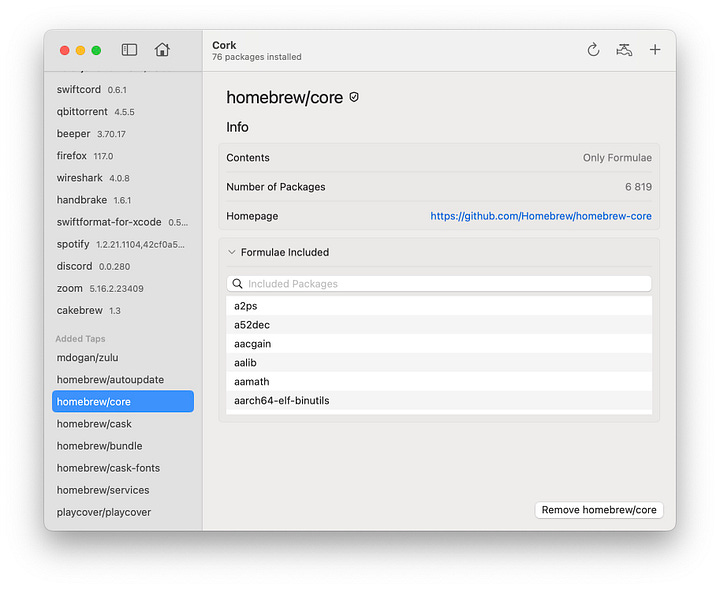
Task: Click aalib in the formulae list
Action: pyautogui.click(x=439, y=363)
